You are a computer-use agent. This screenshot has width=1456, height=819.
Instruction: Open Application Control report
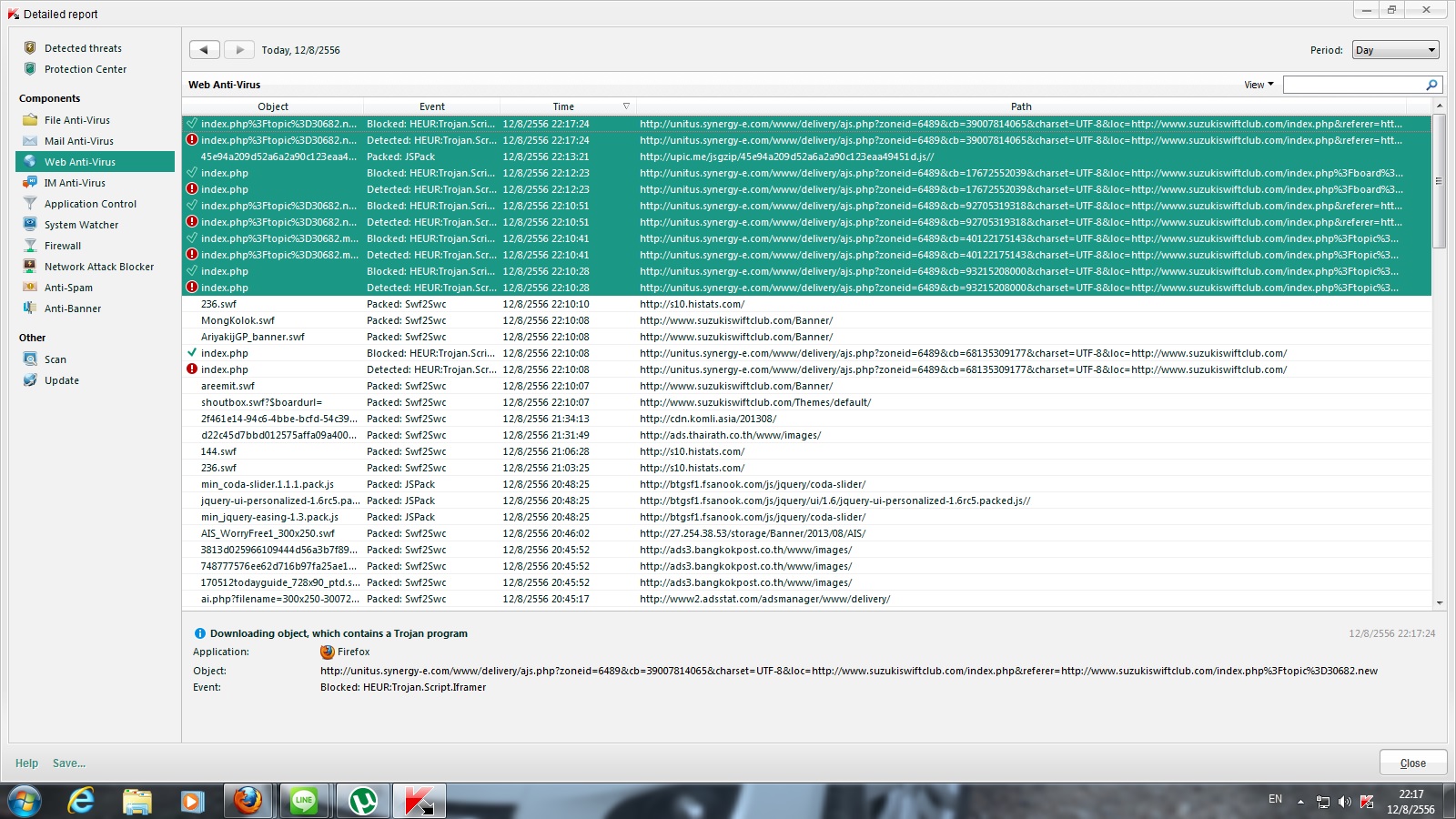click(90, 204)
